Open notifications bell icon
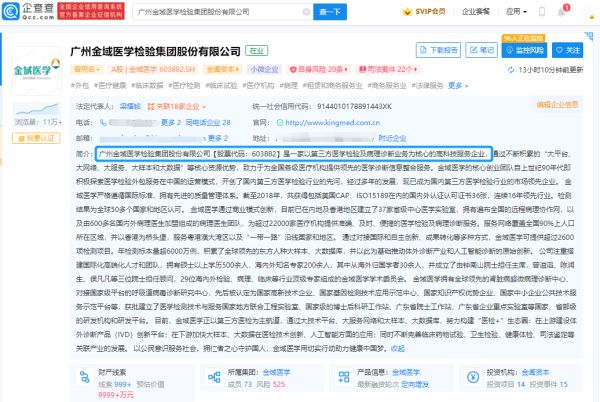 (x=562, y=12)
